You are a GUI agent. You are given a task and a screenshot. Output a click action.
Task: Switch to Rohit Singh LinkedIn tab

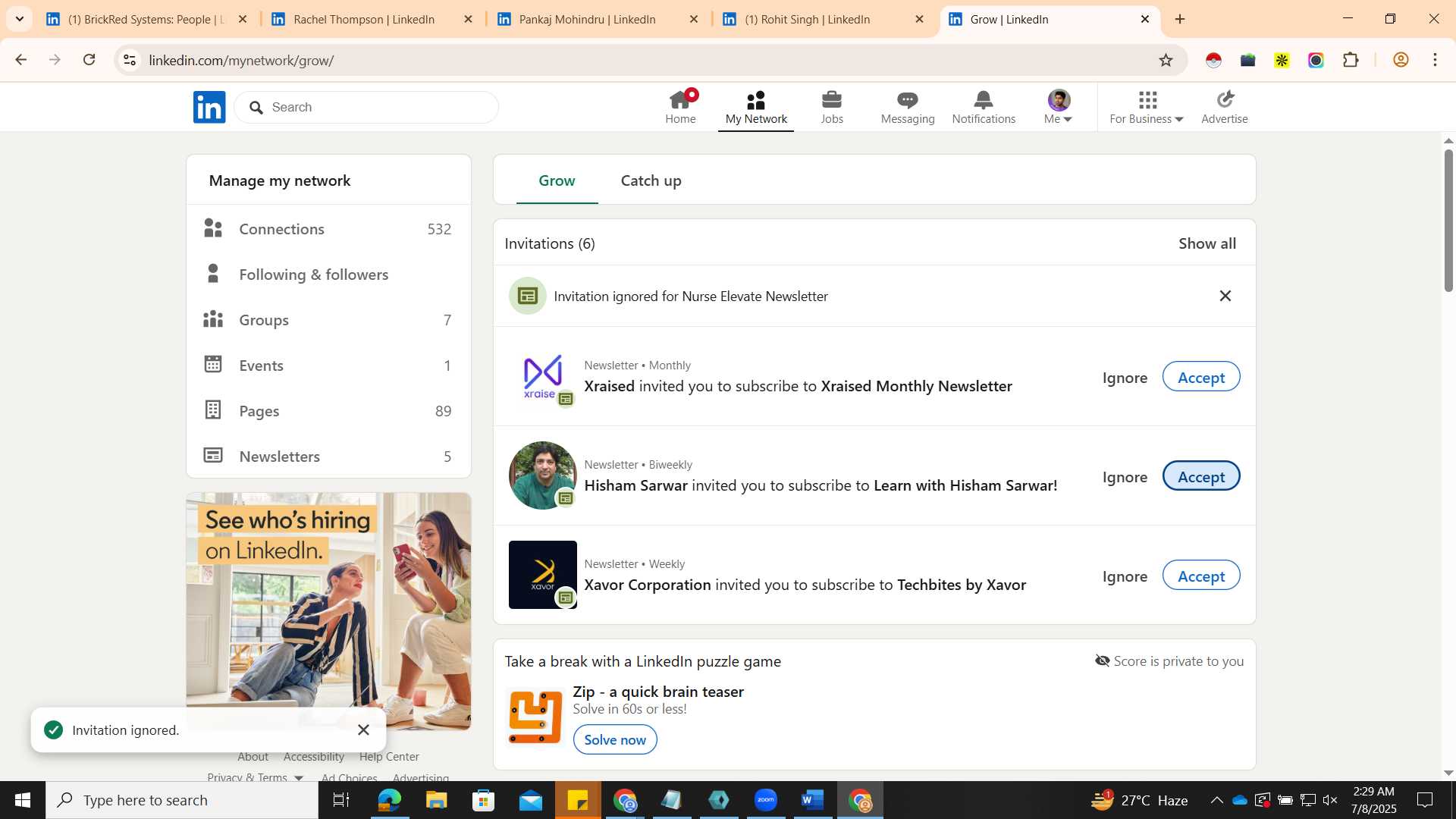coord(808,19)
